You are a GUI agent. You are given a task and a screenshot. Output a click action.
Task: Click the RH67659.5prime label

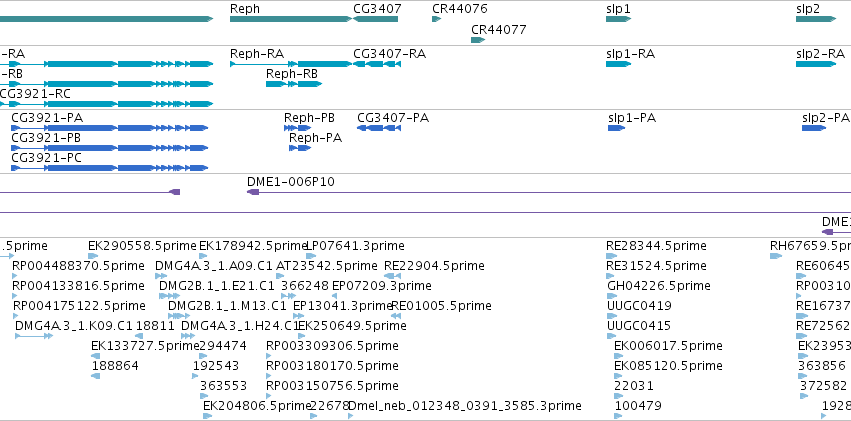[x=810, y=246]
